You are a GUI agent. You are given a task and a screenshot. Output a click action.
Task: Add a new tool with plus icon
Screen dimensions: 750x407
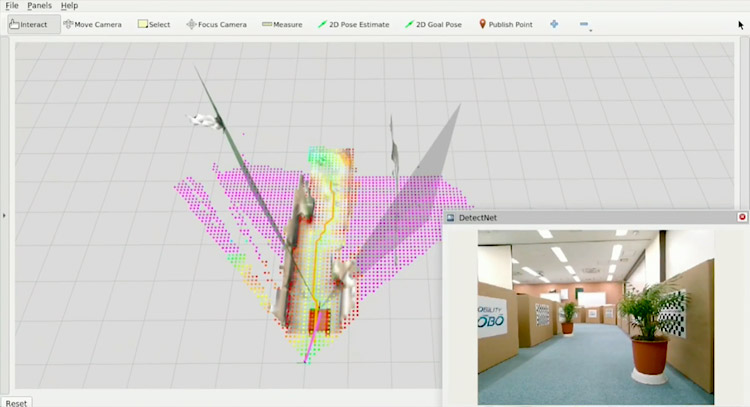pyautogui.click(x=554, y=24)
